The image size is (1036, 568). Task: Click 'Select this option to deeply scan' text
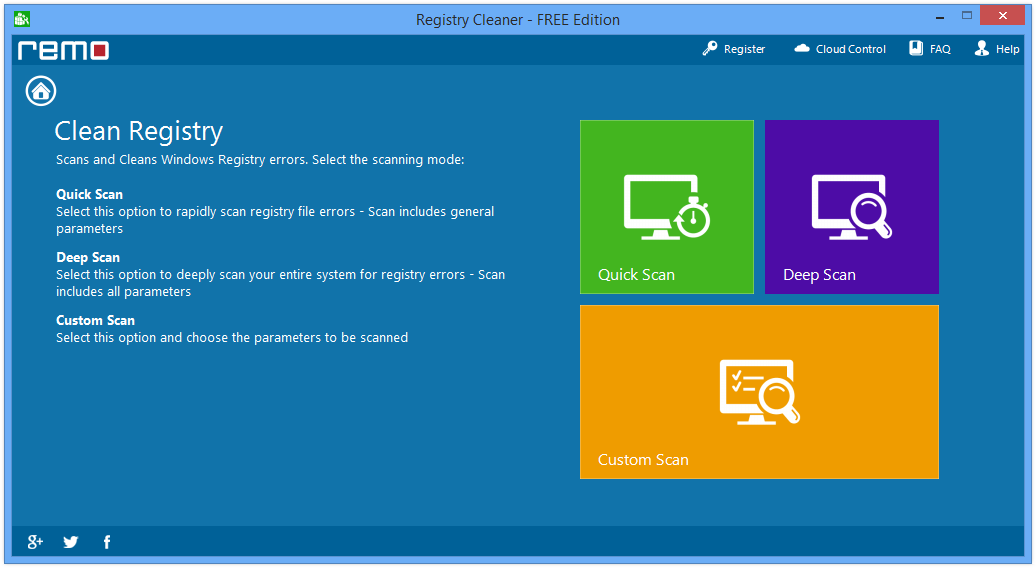(x=280, y=283)
